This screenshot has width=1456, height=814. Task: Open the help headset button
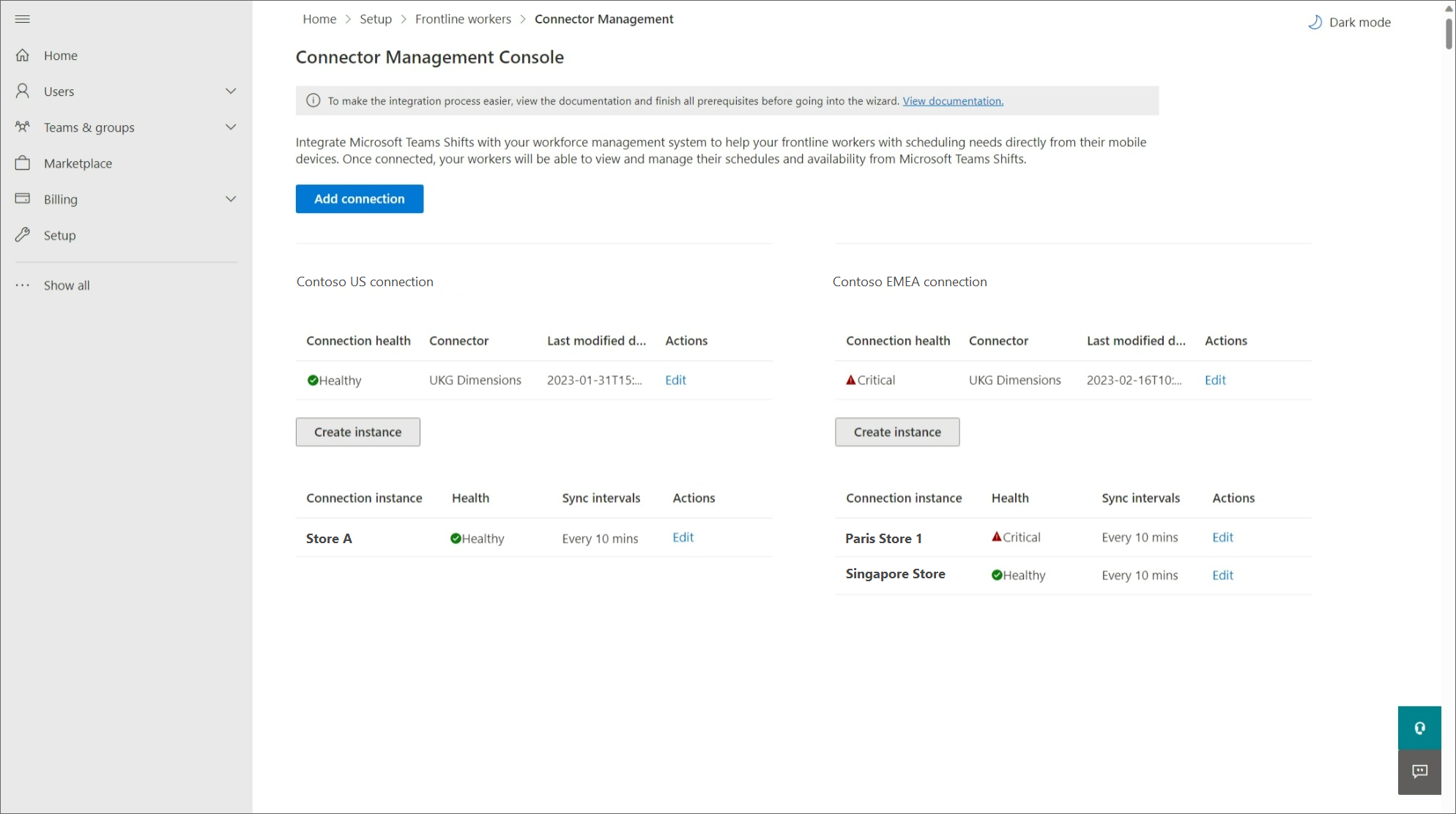tap(1419, 728)
